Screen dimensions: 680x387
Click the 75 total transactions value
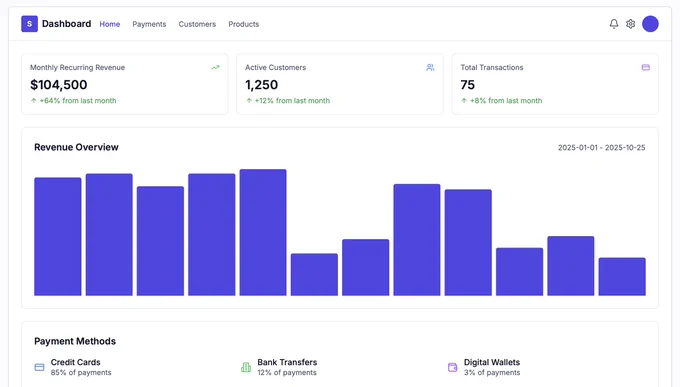(x=468, y=85)
